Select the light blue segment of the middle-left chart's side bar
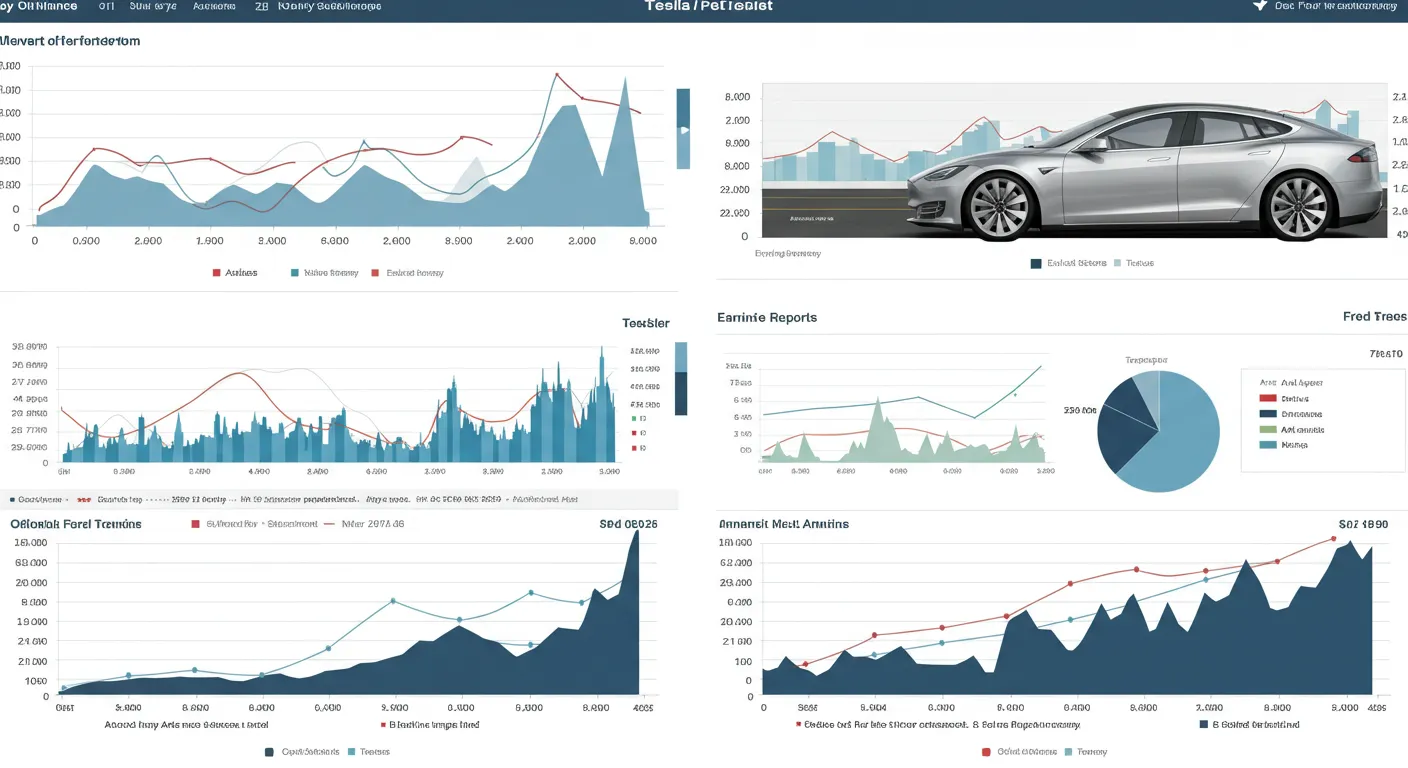The height and width of the screenshot is (768, 1408). click(682, 357)
